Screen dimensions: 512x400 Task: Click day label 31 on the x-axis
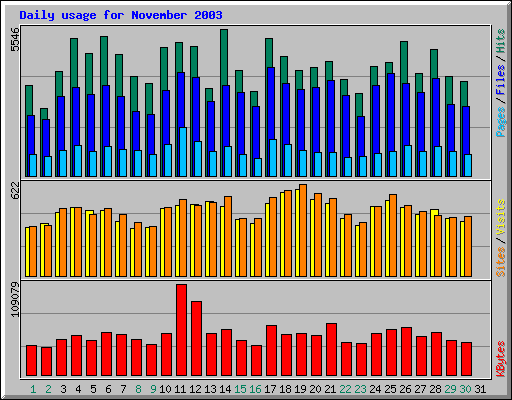[x=480, y=389]
